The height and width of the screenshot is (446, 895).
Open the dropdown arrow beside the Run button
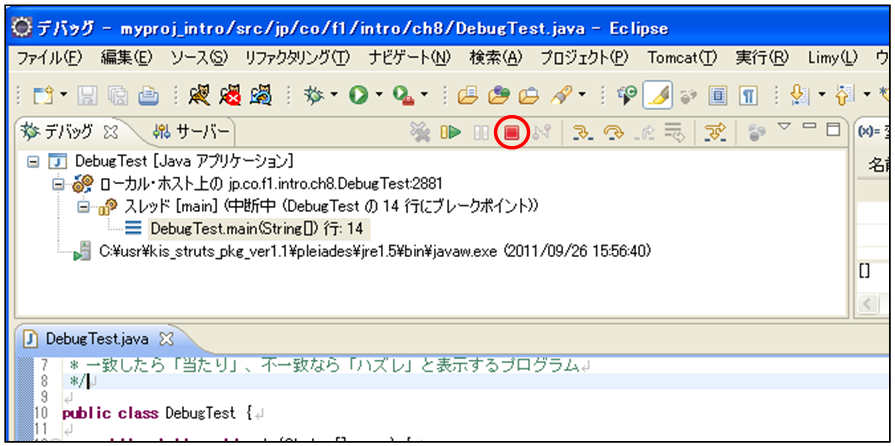click(x=378, y=95)
